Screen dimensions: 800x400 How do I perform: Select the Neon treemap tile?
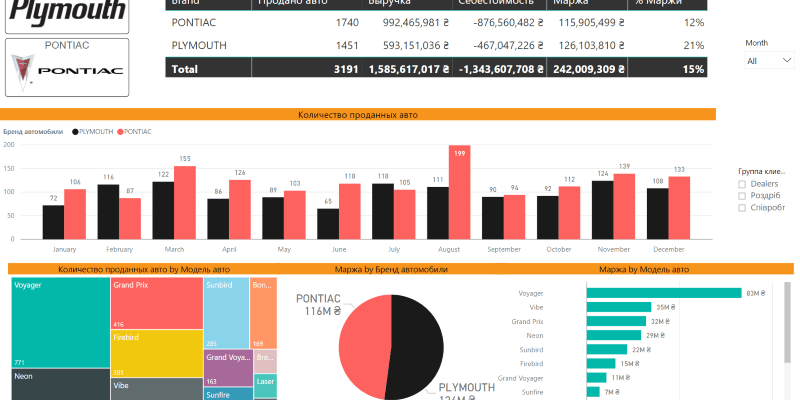61,385
